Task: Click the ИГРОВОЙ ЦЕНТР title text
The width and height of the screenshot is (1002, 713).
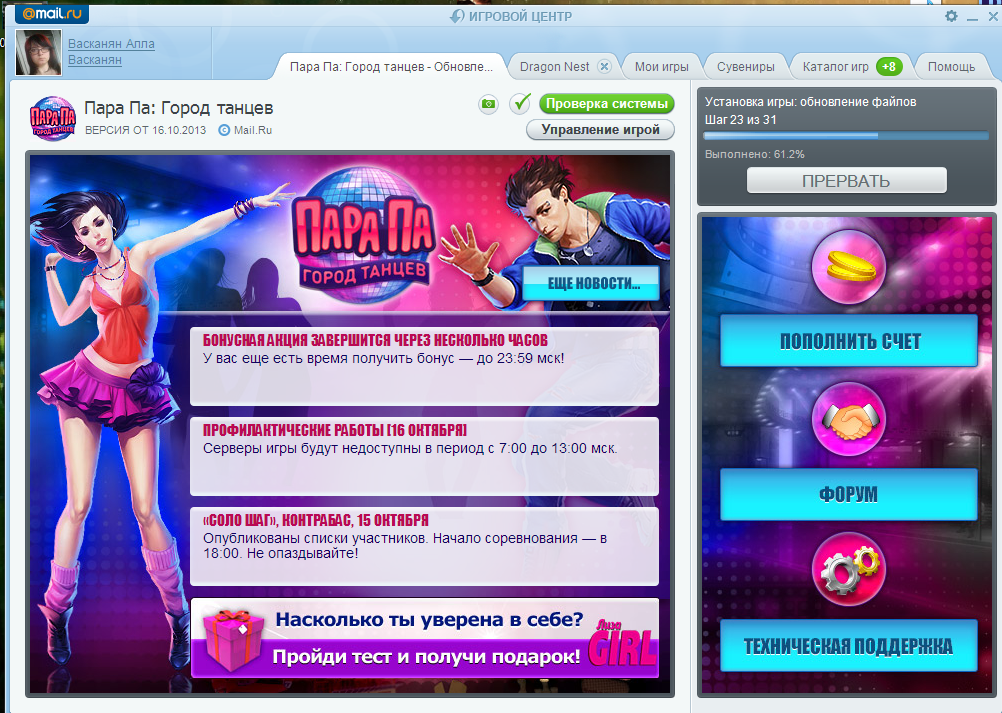Action: tap(520, 17)
